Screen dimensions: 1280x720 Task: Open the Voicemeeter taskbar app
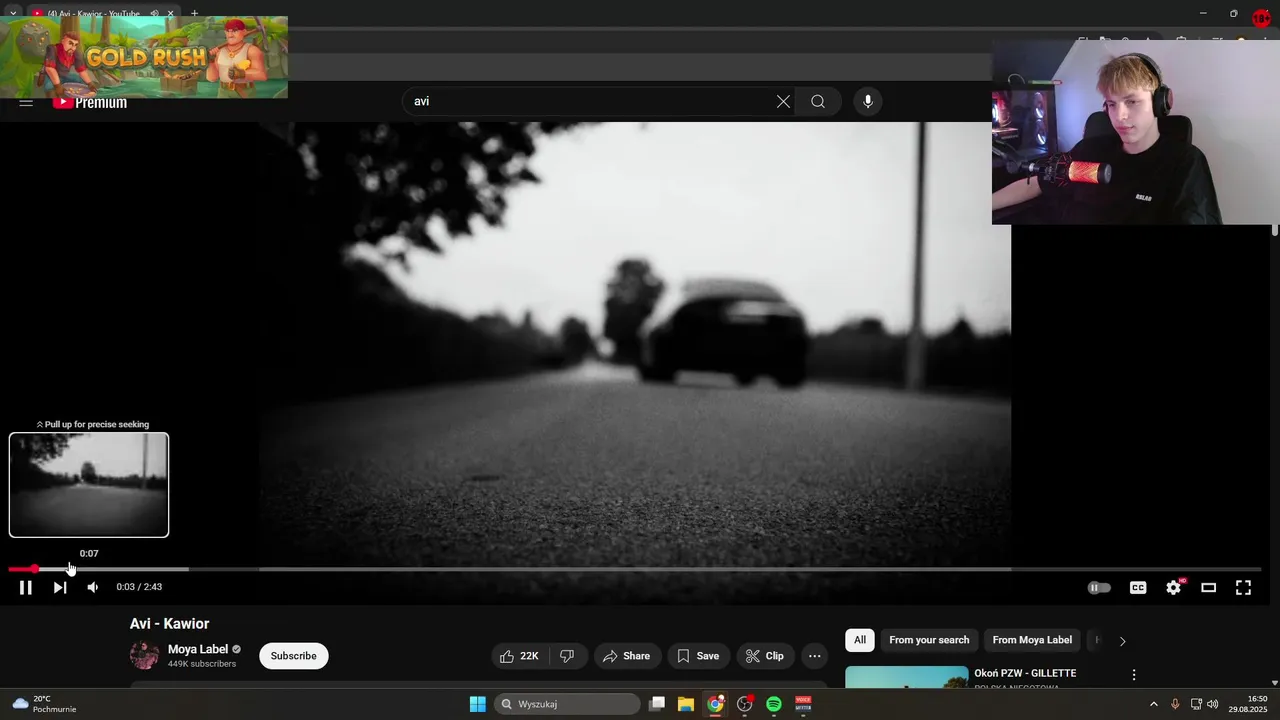tap(803, 704)
